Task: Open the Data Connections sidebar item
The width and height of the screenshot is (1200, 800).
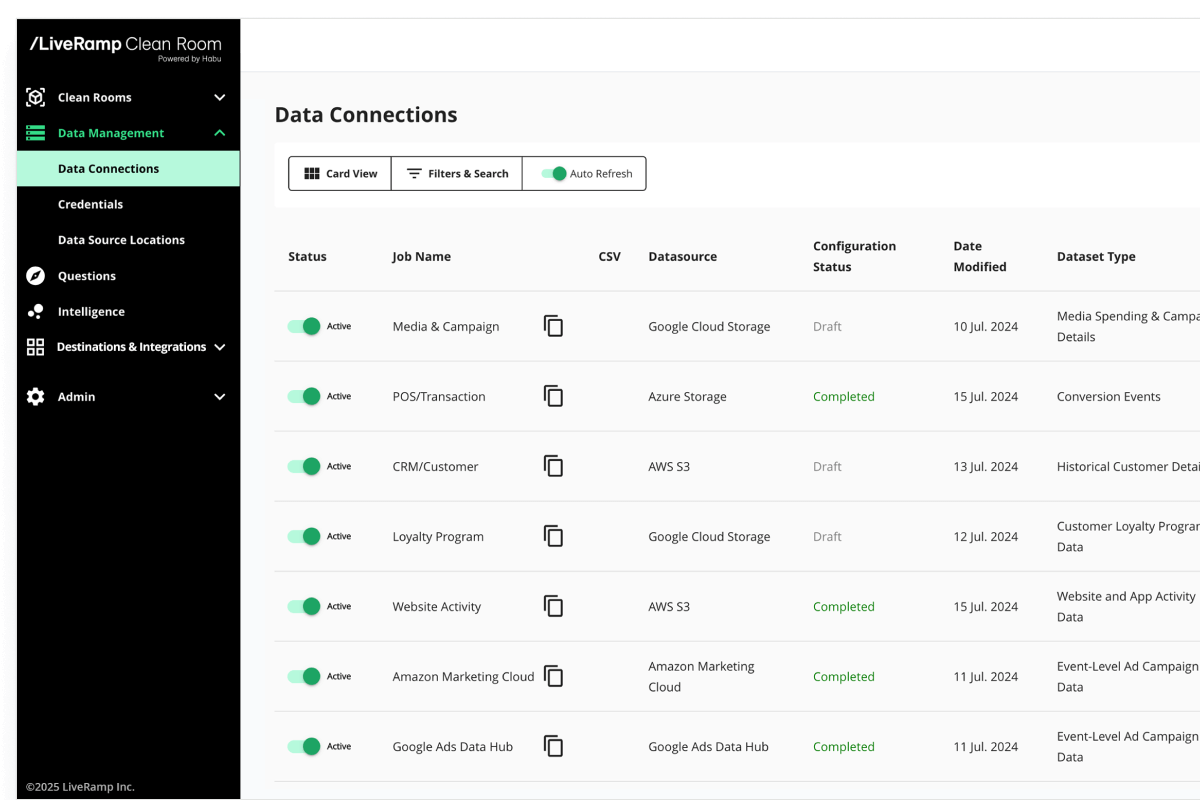Action: [x=128, y=169]
